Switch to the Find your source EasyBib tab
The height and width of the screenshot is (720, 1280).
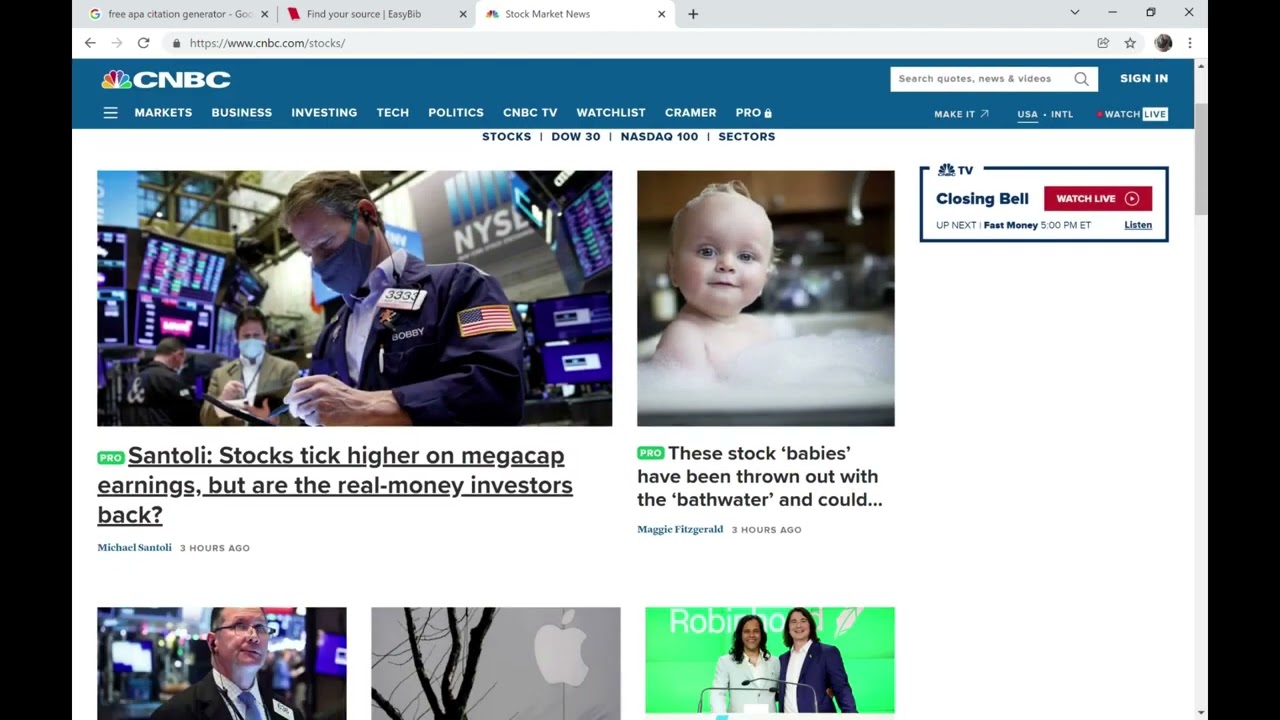[x=377, y=14]
